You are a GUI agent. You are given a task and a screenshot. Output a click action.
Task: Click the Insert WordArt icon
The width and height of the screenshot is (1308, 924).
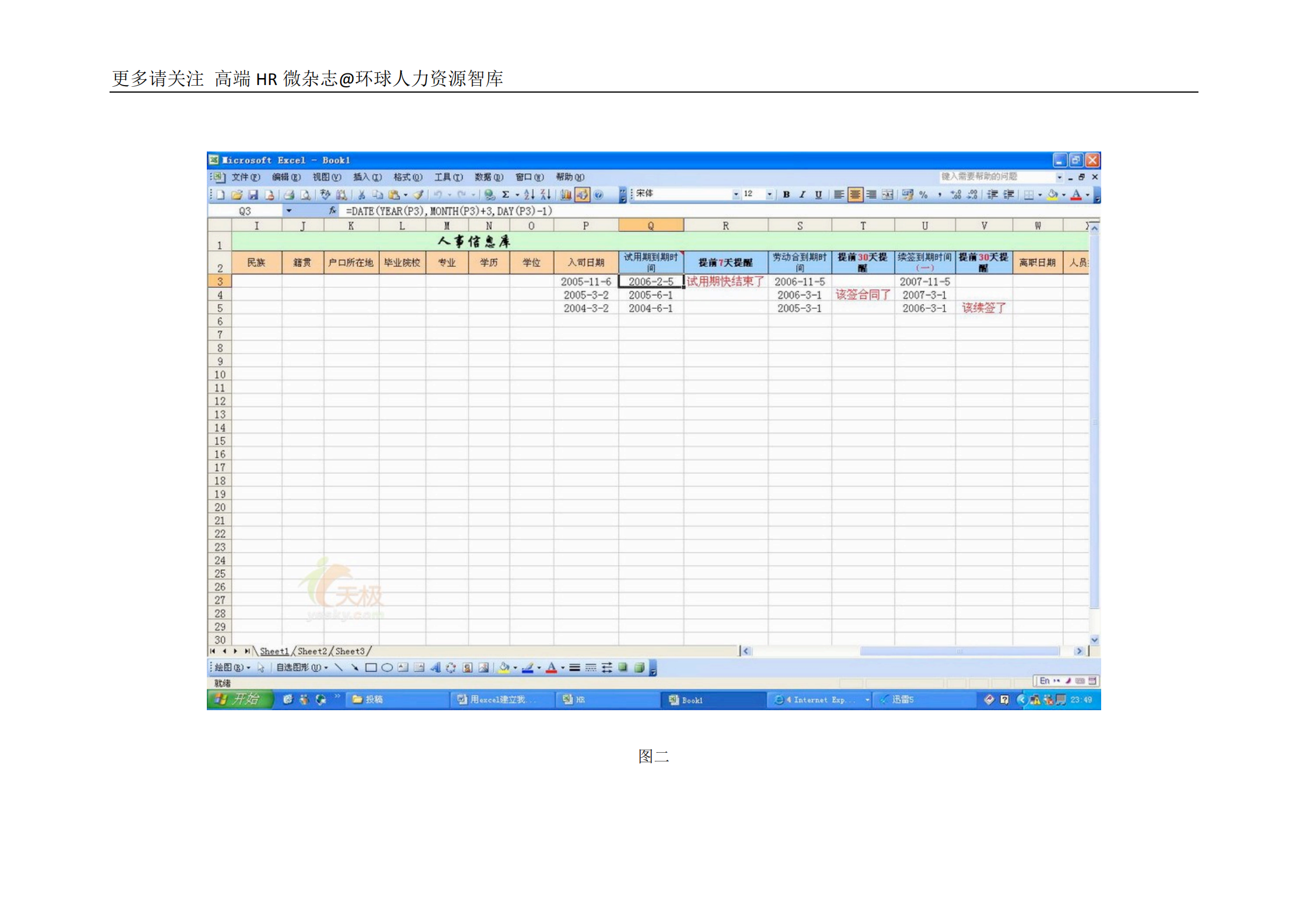[436, 668]
